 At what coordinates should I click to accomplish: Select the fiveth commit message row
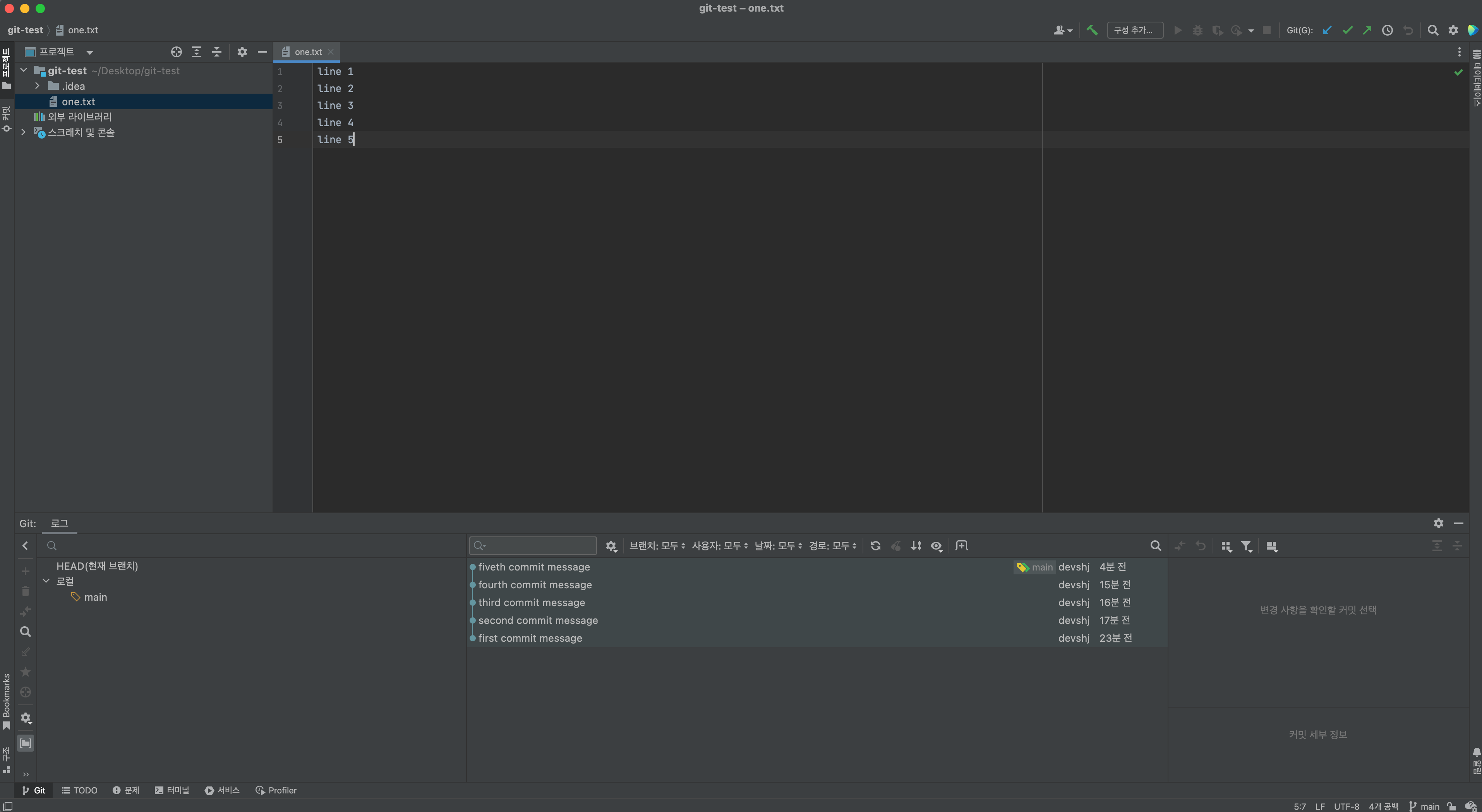click(817, 567)
